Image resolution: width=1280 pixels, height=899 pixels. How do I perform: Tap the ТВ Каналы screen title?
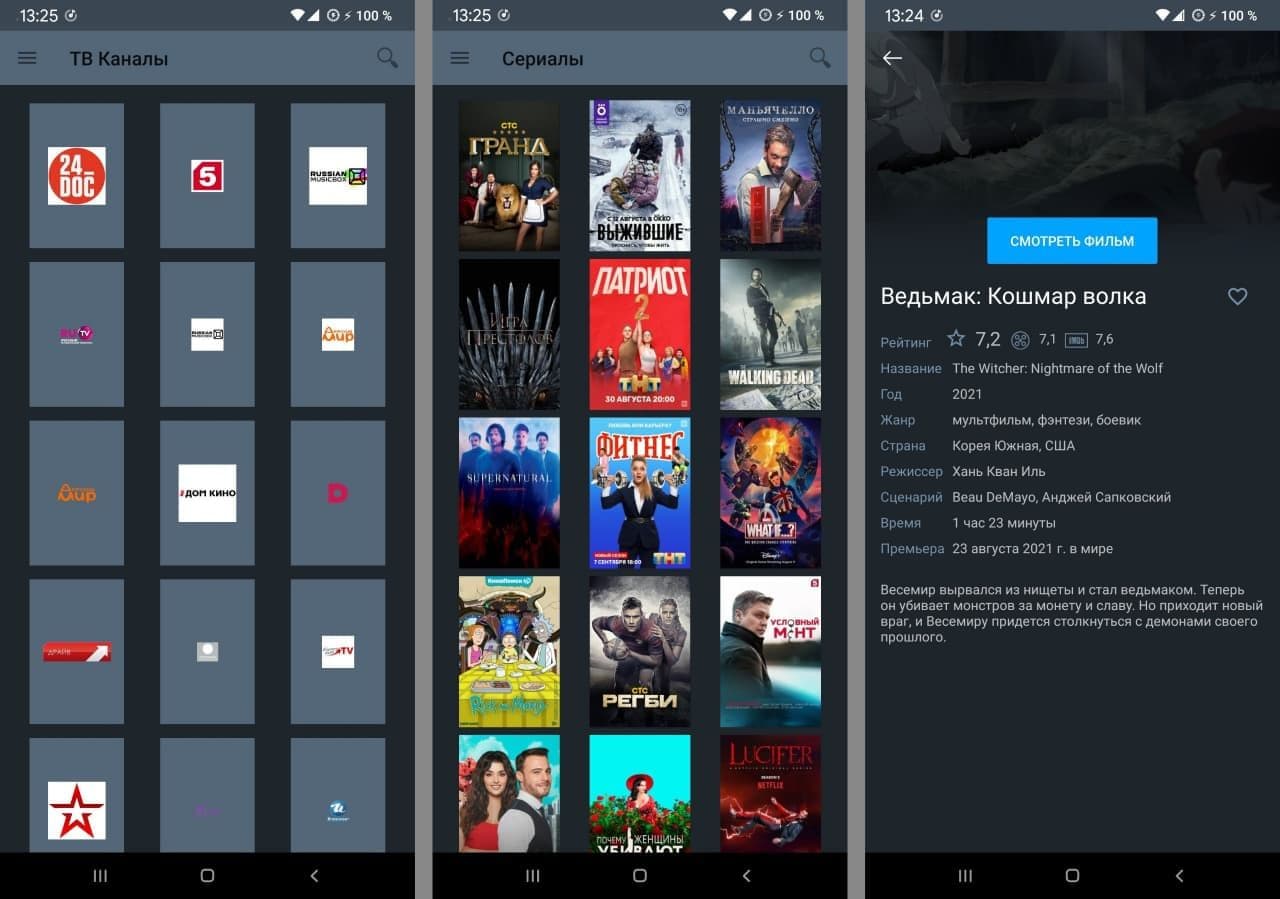tap(119, 59)
